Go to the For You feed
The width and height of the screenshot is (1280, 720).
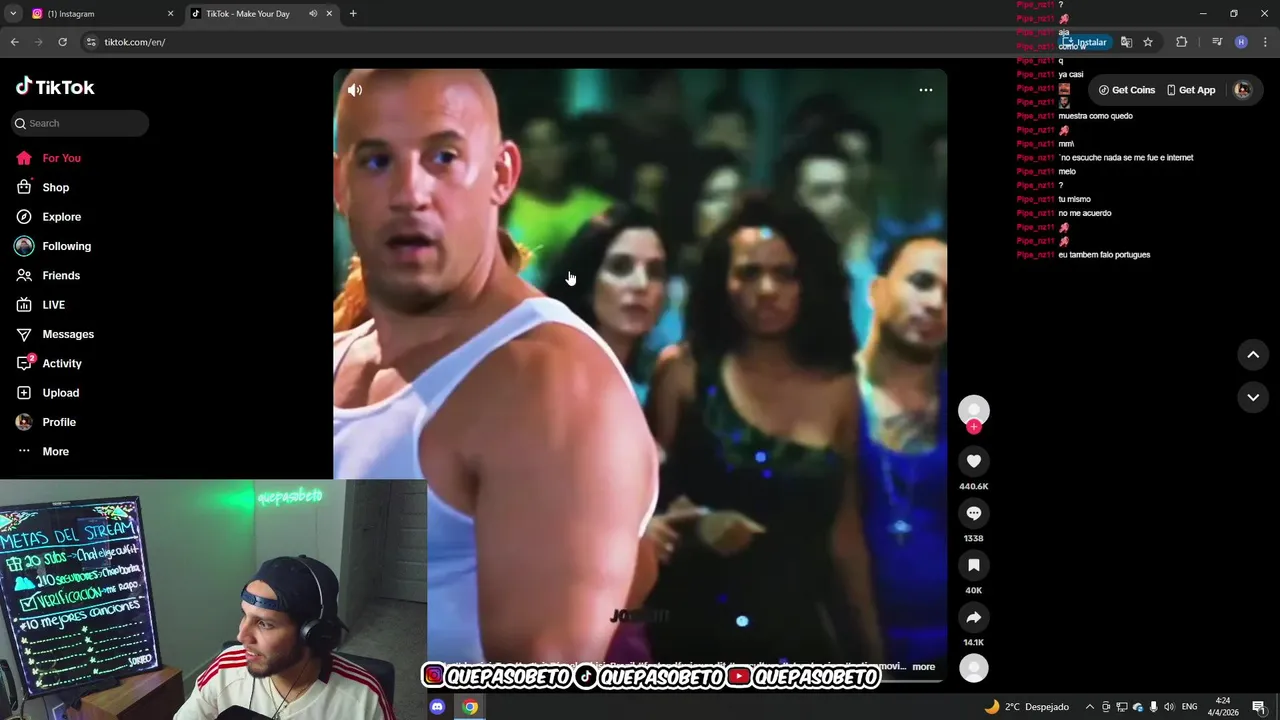pyautogui.click(x=48, y=158)
